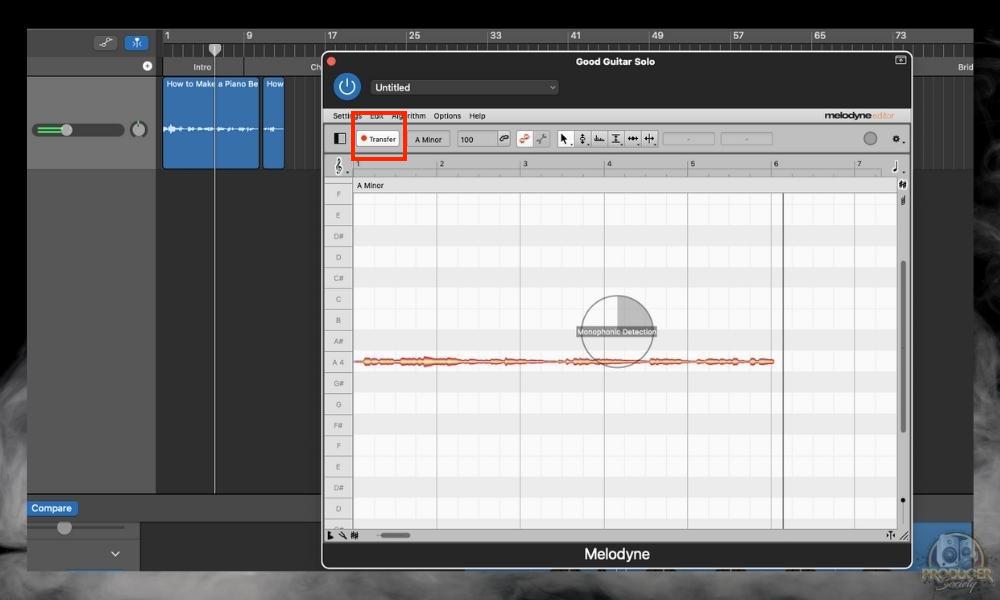This screenshot has height=600, width=1000.
Task: Select the Amplitude tool
Action: (x=616, y=138)
